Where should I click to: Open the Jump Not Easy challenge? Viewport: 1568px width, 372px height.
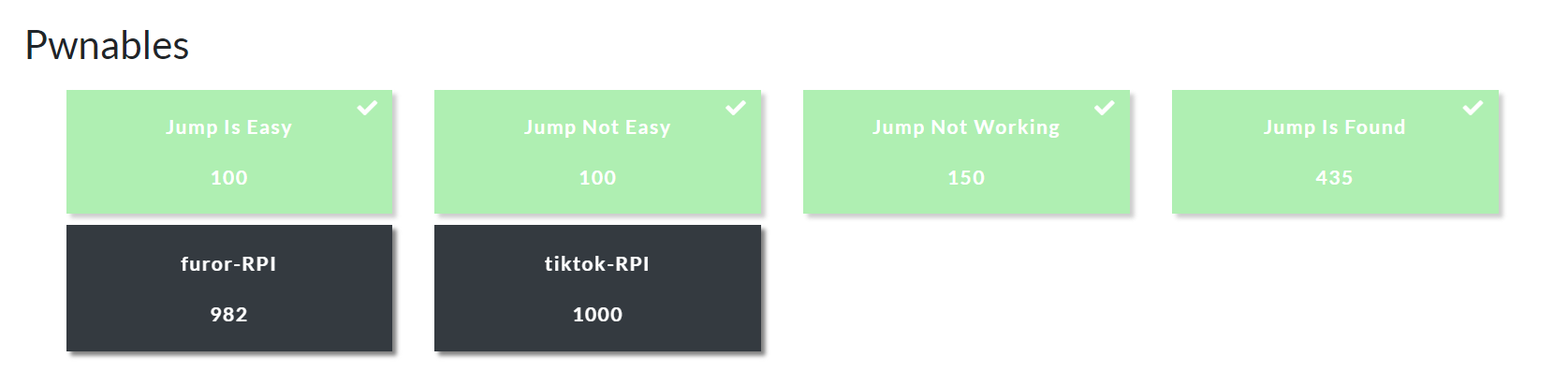pos(597,152)
